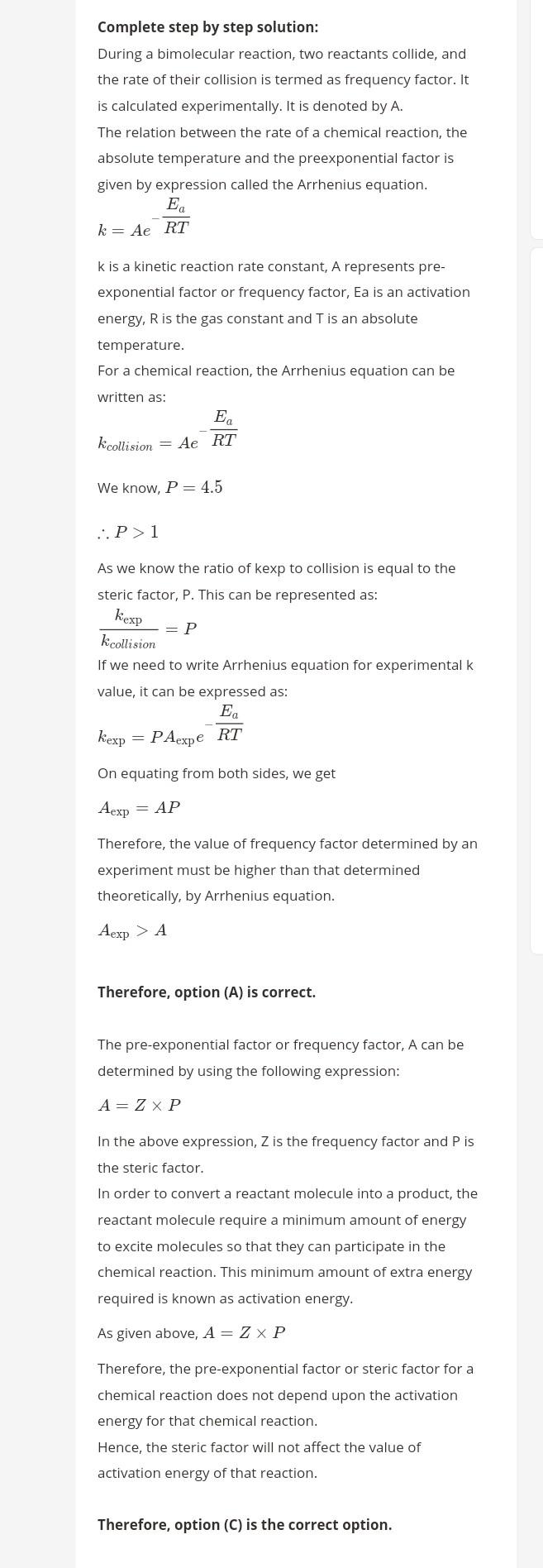Click "Therefore, option (A) is correct" text

[207, 992]
